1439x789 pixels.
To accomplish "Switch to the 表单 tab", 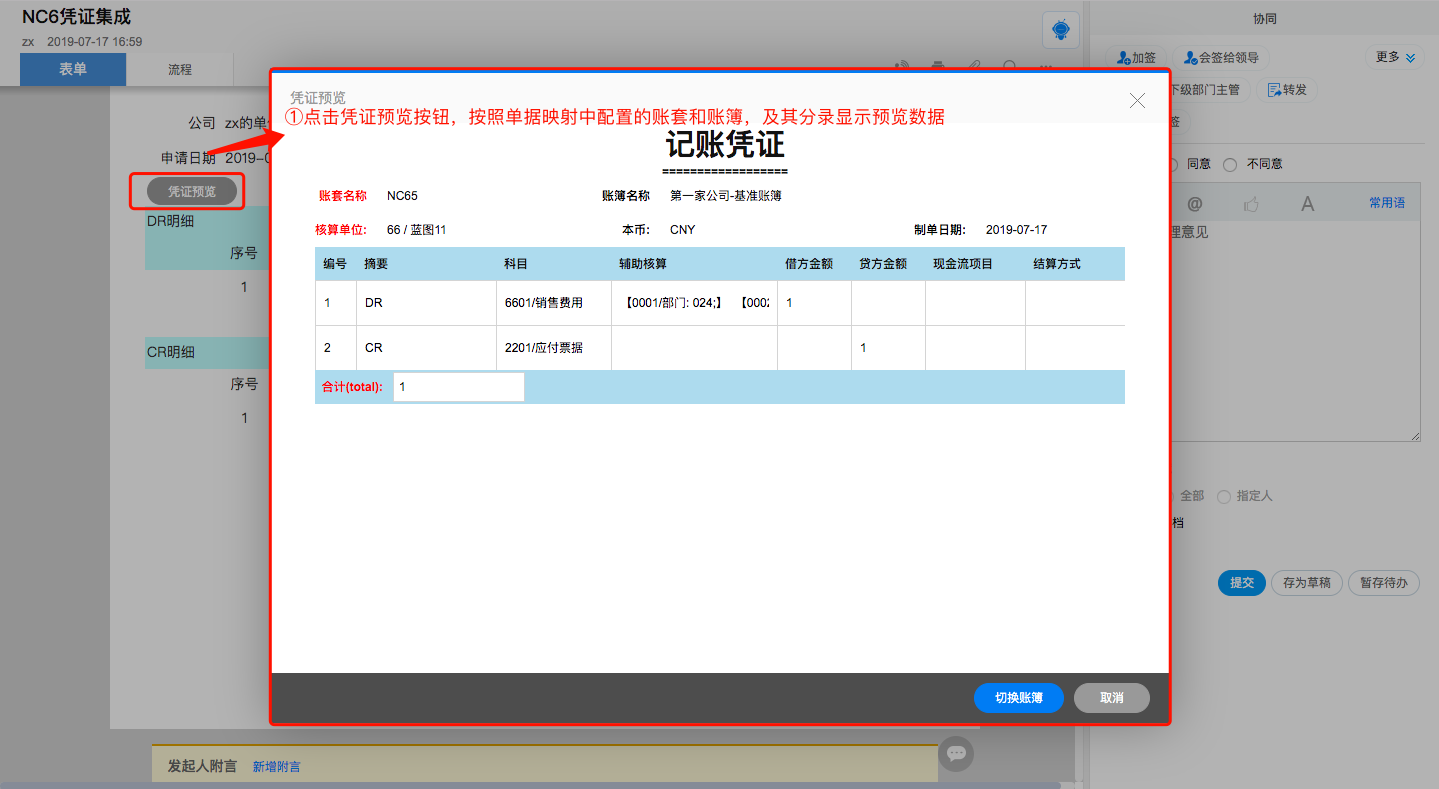I will coord(73,70).
